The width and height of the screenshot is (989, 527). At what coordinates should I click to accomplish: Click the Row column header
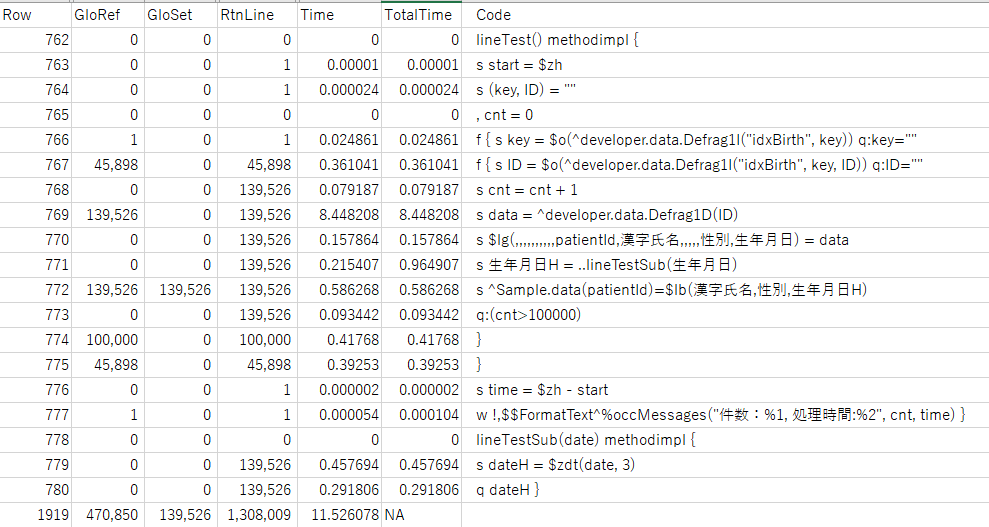16,15
